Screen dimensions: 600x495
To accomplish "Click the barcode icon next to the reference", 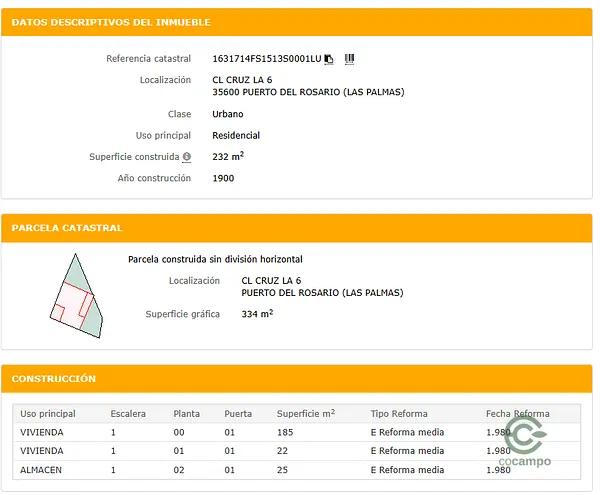I will point(349,59).
